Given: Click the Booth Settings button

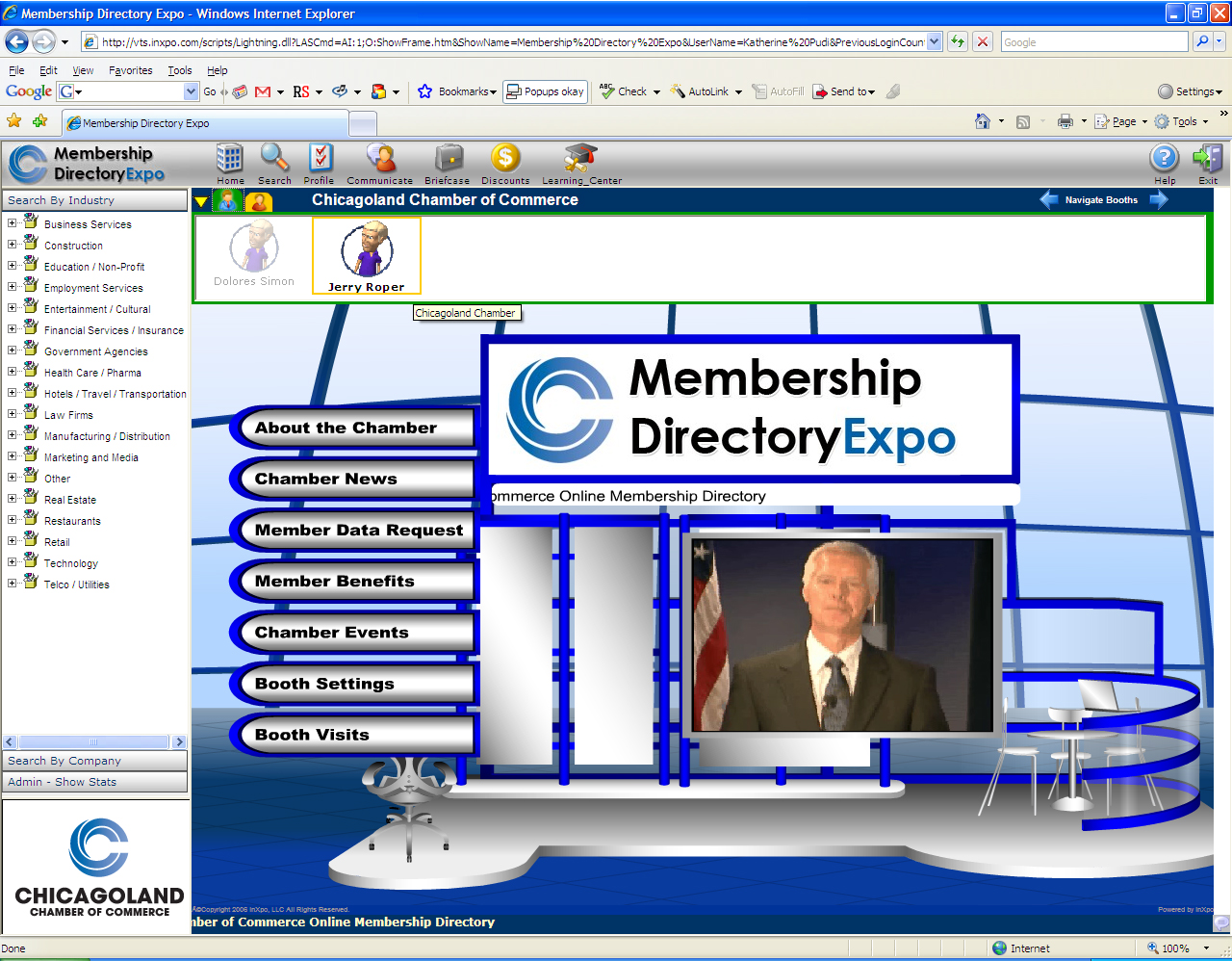Looking at the screenshot, I should coord(353,683).
